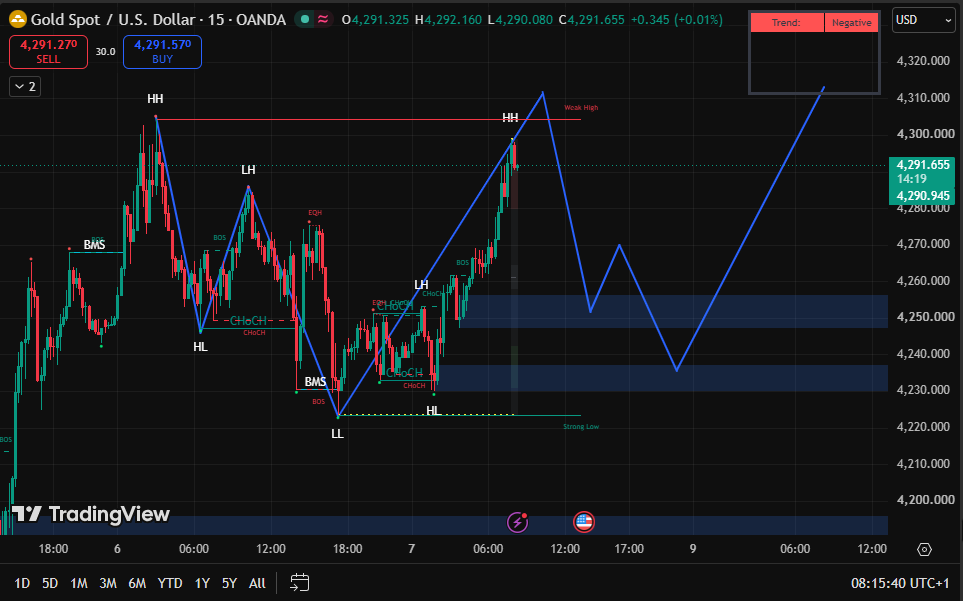Click the green market status indicator

pyautogui.click(x=305, y=20)
